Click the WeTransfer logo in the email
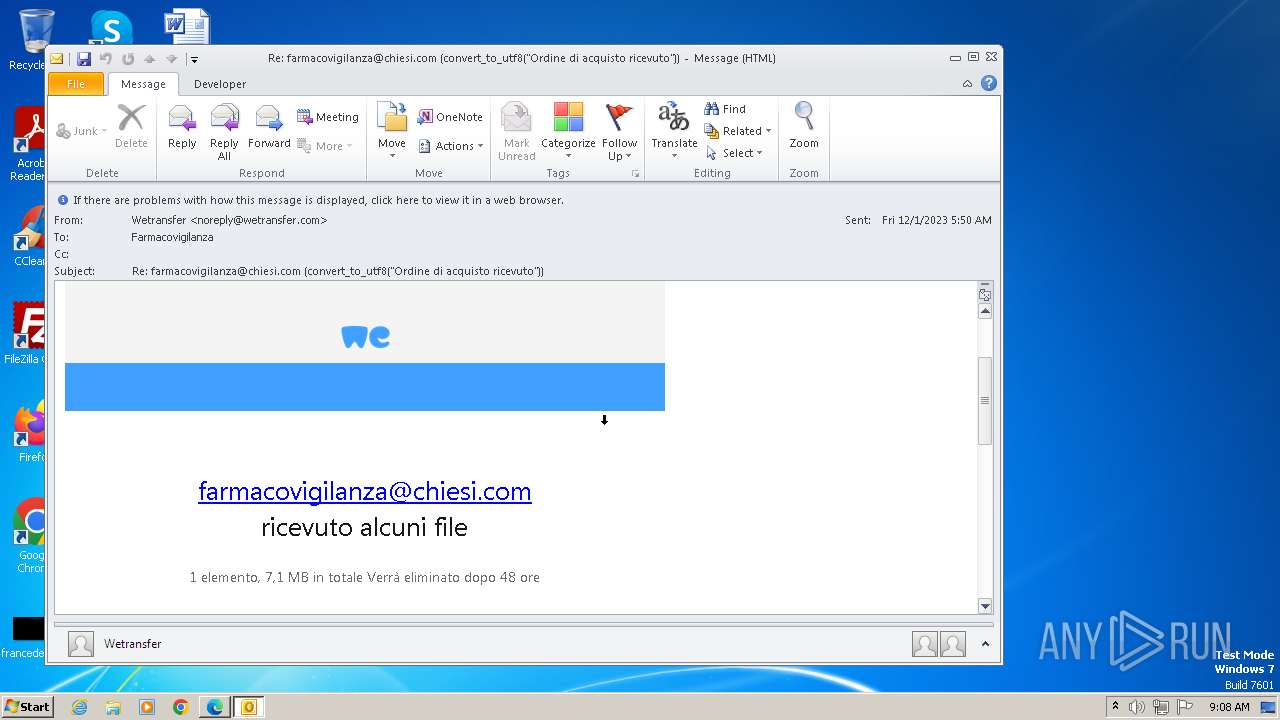This screenshot has height=720, width=1280. [365, 337]
